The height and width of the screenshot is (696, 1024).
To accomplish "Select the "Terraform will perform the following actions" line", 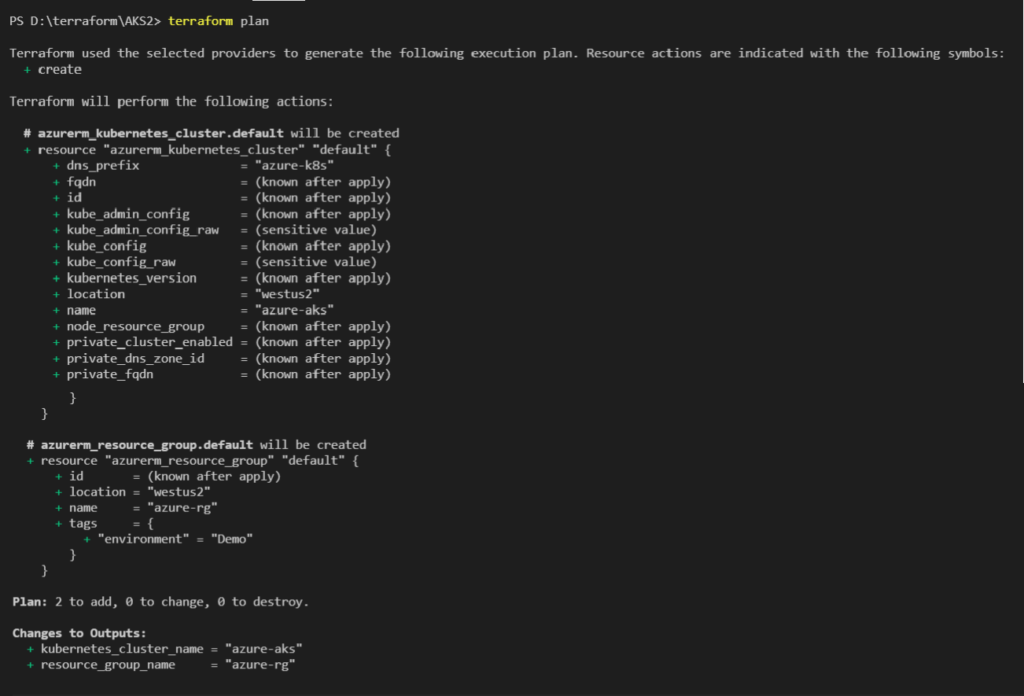I will 171,101.
